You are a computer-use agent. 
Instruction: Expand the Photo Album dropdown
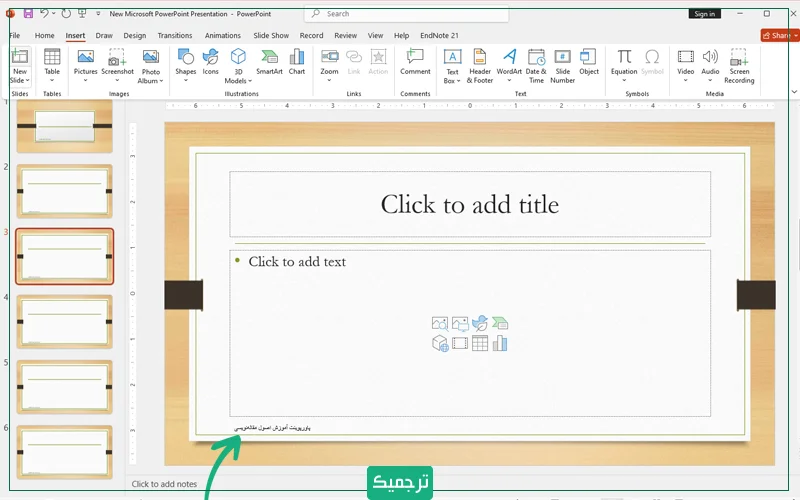click(x=161, y=81)
